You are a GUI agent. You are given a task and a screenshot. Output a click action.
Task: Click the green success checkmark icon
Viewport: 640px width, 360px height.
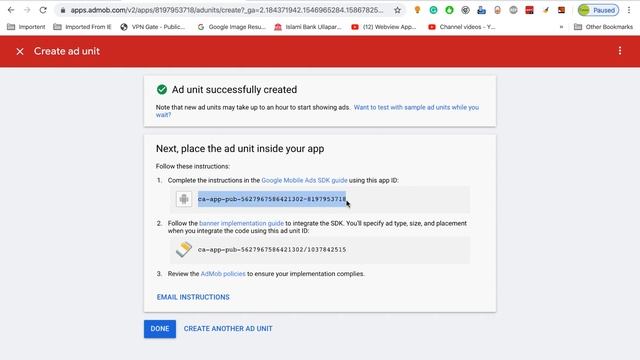[x=162, y=89]
